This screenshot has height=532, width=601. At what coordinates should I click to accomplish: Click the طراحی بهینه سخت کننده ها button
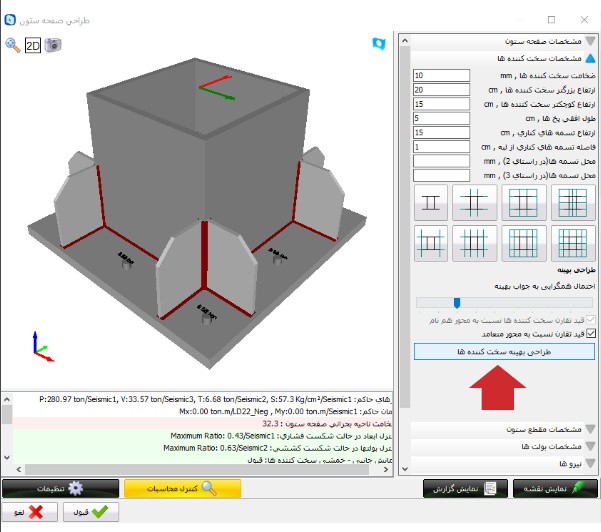[504, 352]
